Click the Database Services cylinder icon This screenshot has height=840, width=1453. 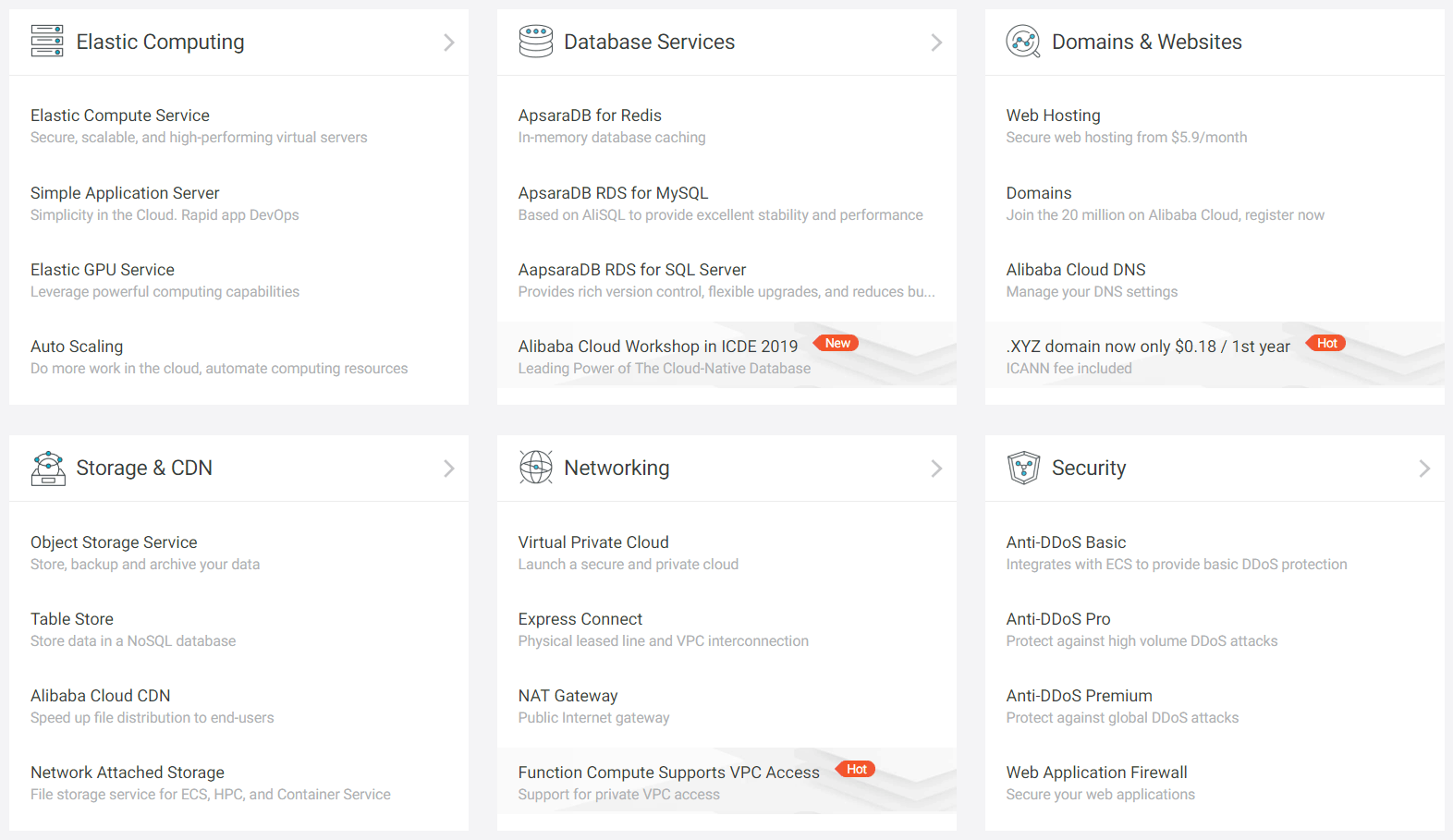pyautogui.click(x=536, y=42)
